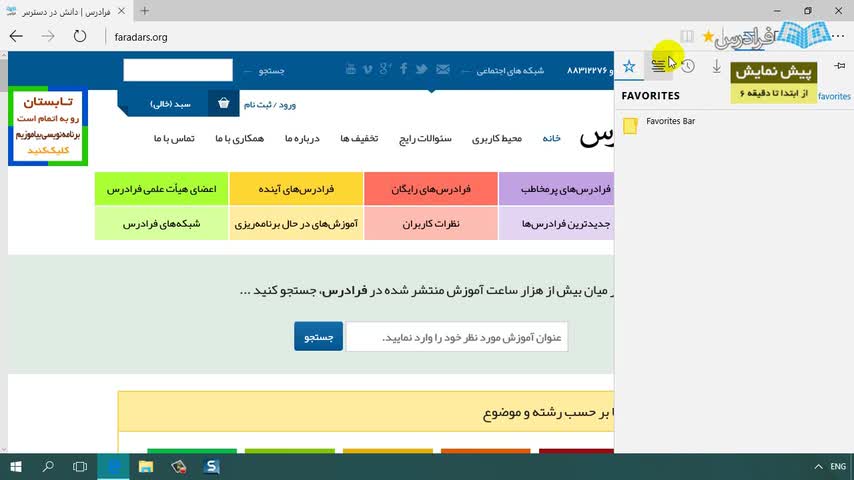
Task: Open the سئوالات رایج menu item
Action: pos(425,138)
